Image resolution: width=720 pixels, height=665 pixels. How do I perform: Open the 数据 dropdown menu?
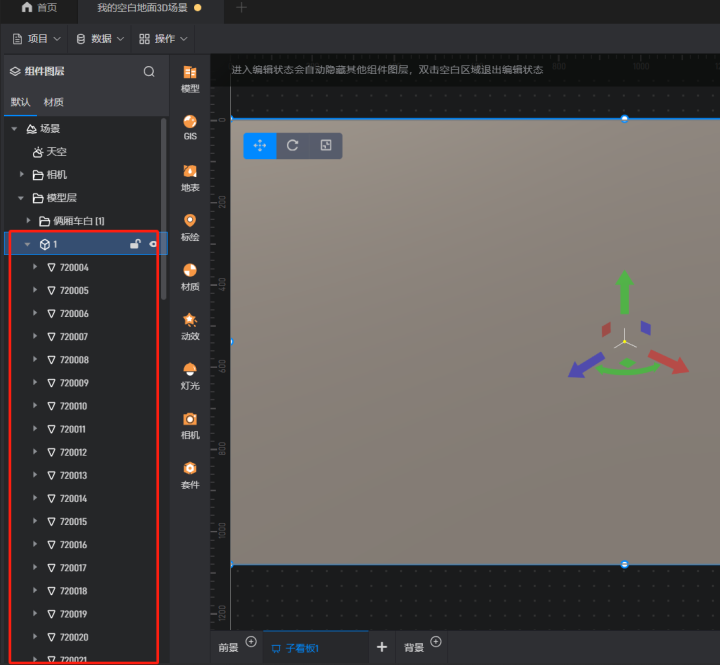[100, 39]
